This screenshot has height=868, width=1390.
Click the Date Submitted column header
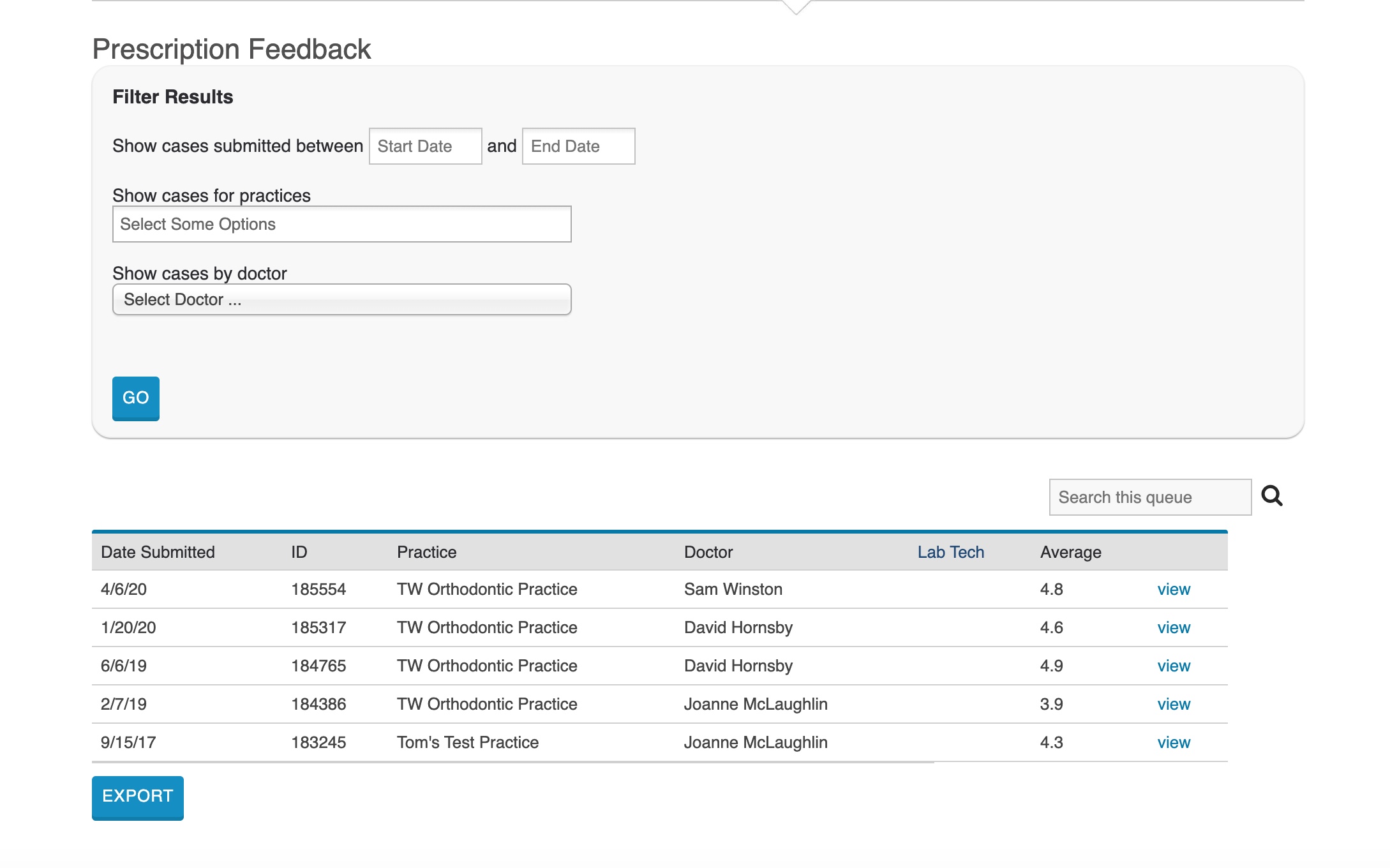(x=158, y=552)
